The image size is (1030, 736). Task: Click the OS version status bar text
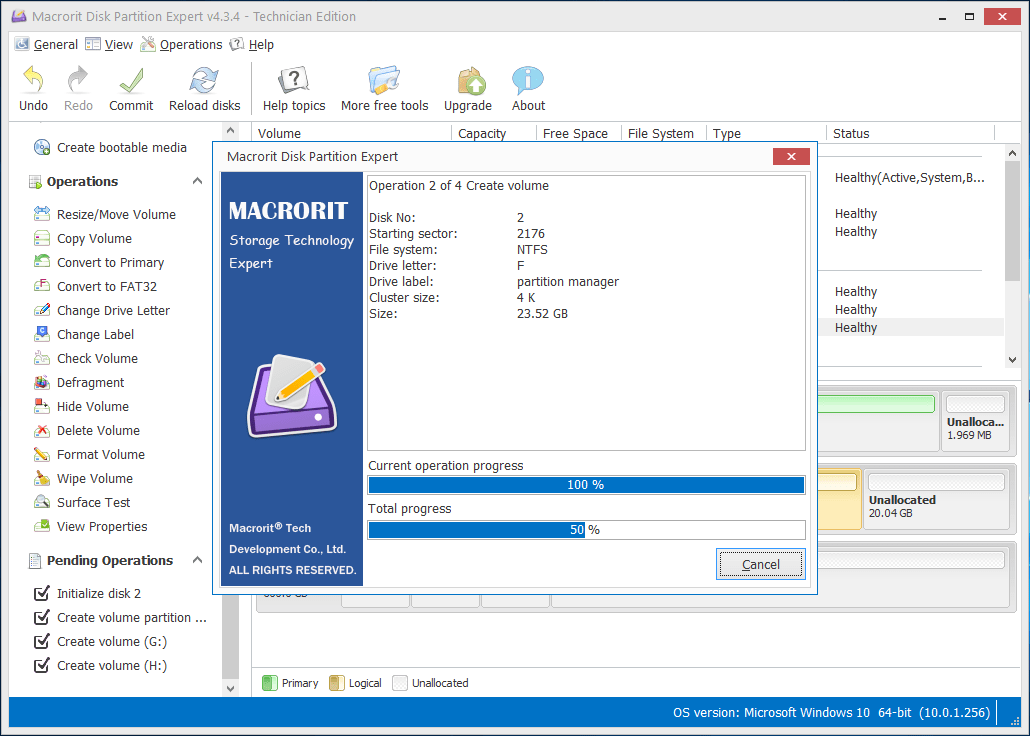(x=831, y=712)
